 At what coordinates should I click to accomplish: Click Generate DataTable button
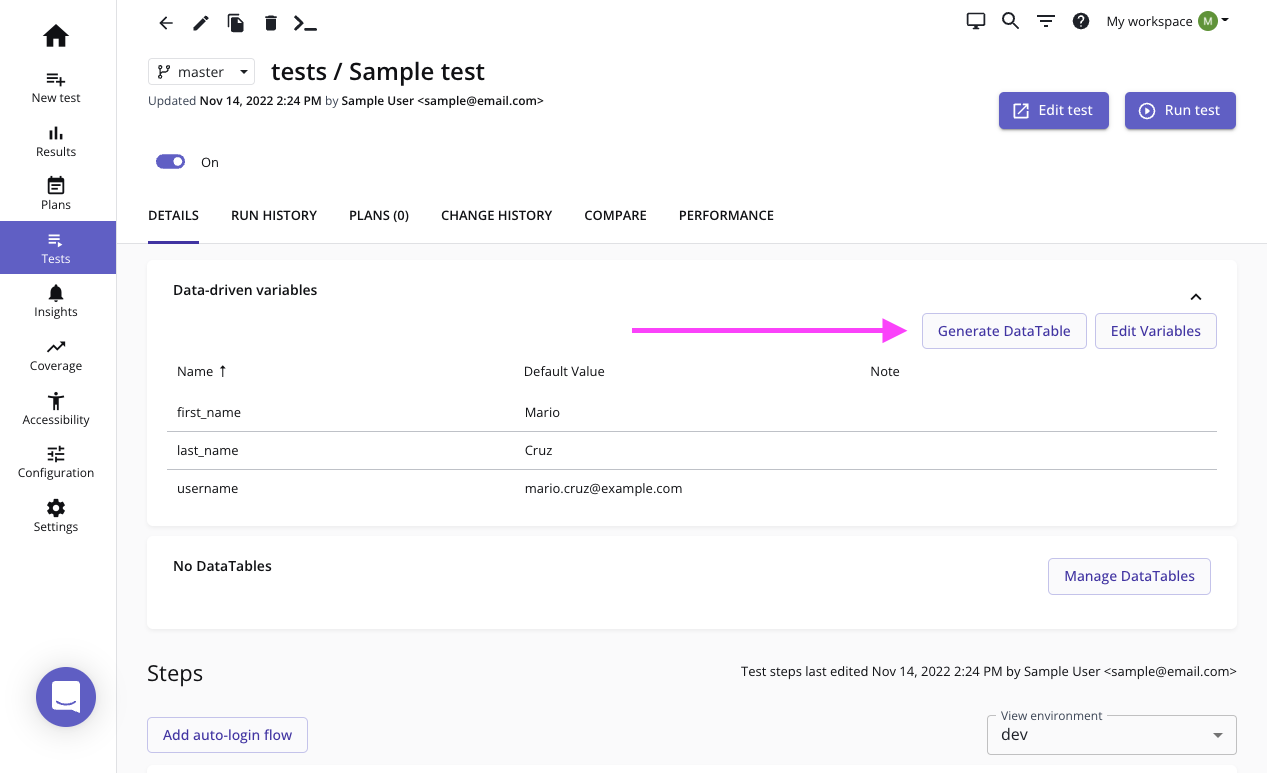1004,331
